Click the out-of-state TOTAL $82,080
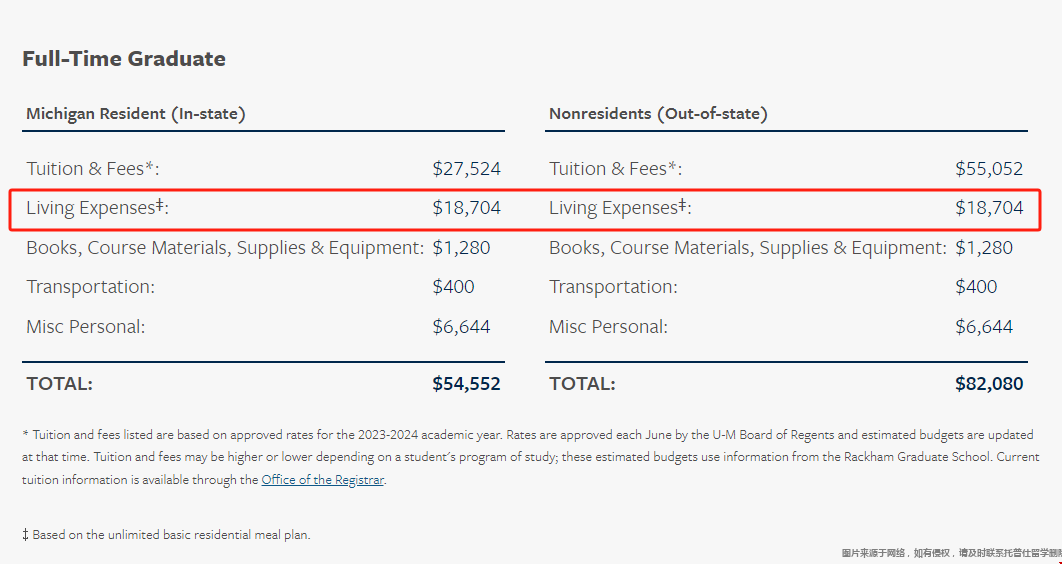 pyautogui.click(x=989, y=384)
